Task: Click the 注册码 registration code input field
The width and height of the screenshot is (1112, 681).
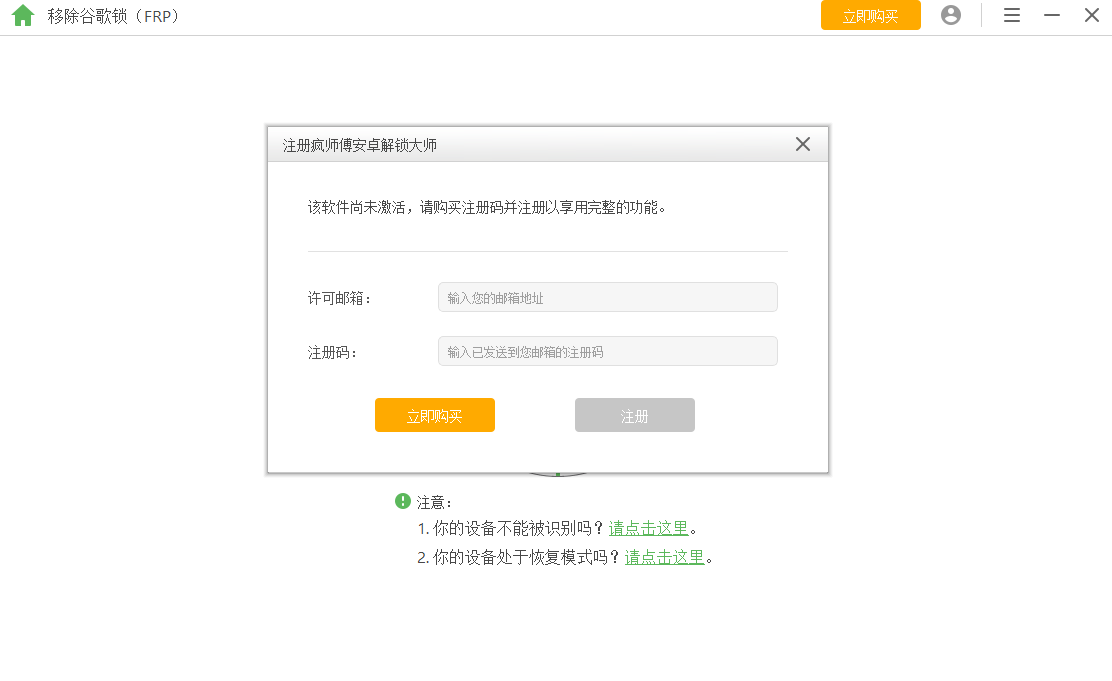Action: point(607,351)
